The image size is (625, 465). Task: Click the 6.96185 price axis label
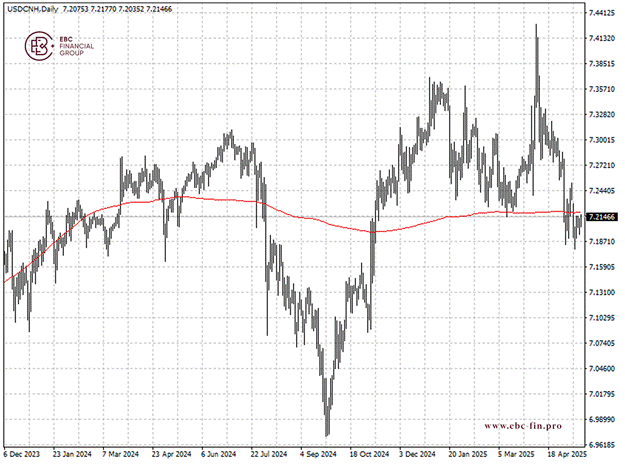tap(602, 445)
